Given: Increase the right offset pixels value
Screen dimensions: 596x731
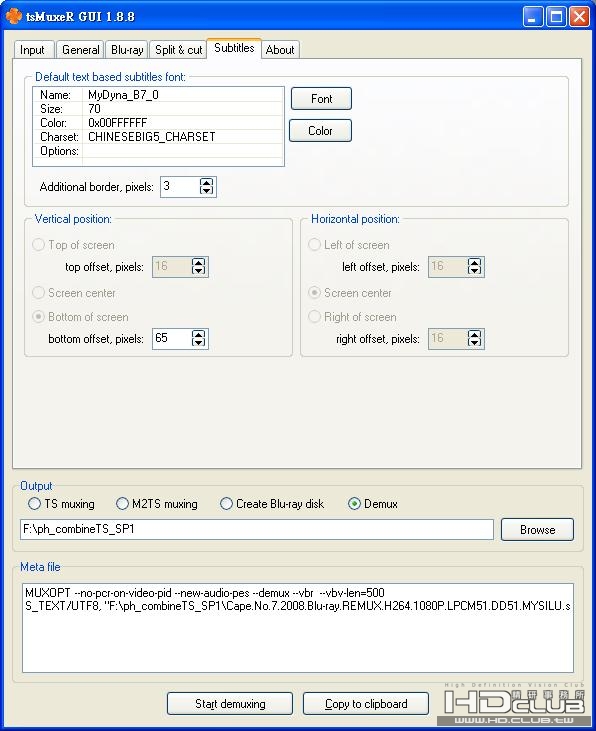Looking at the screenshot, I should point(475,334).
